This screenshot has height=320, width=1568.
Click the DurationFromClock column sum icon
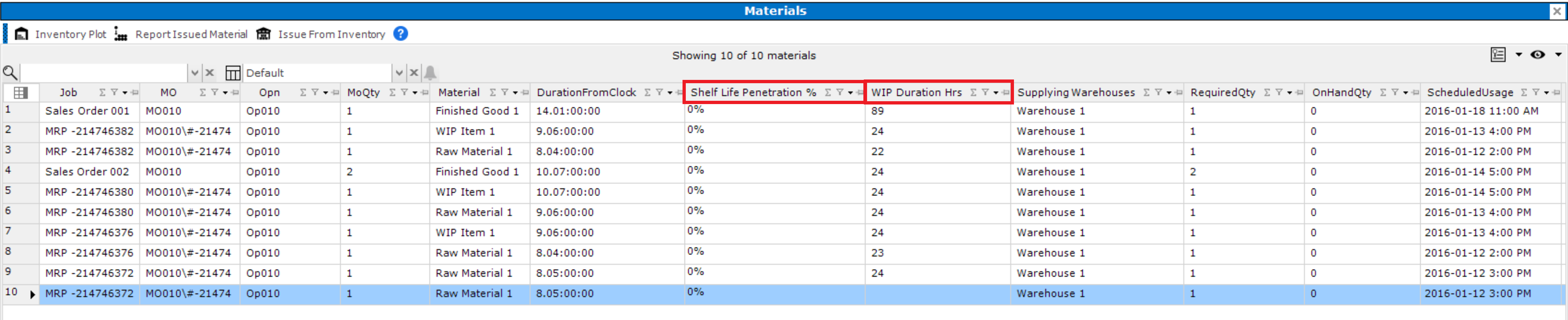click(648, 93)
